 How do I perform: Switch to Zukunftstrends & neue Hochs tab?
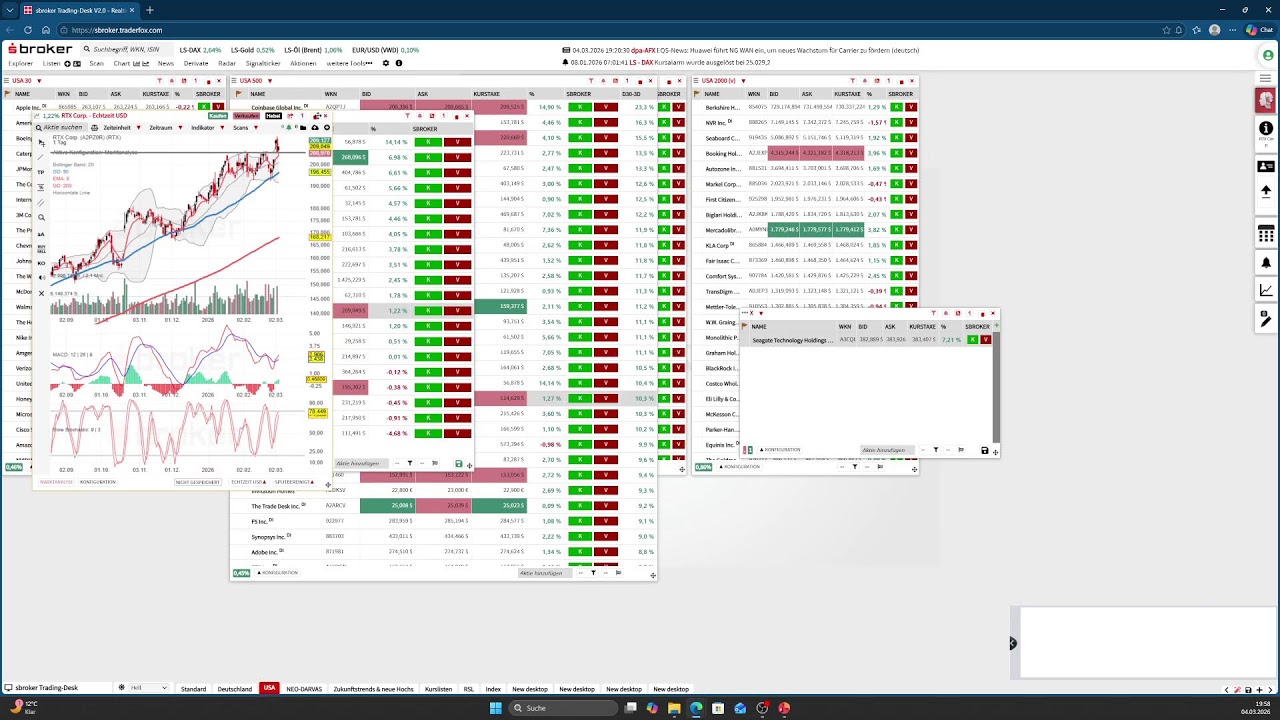coord(373,689)
